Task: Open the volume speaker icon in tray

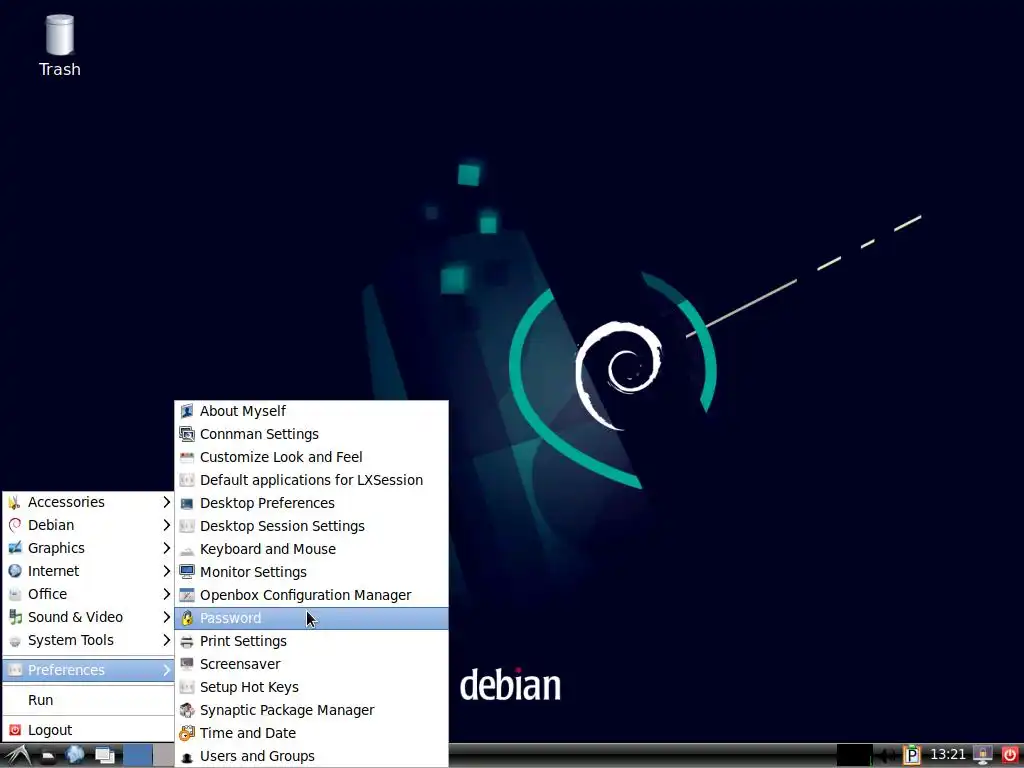Action: click(x=886, y=756)
